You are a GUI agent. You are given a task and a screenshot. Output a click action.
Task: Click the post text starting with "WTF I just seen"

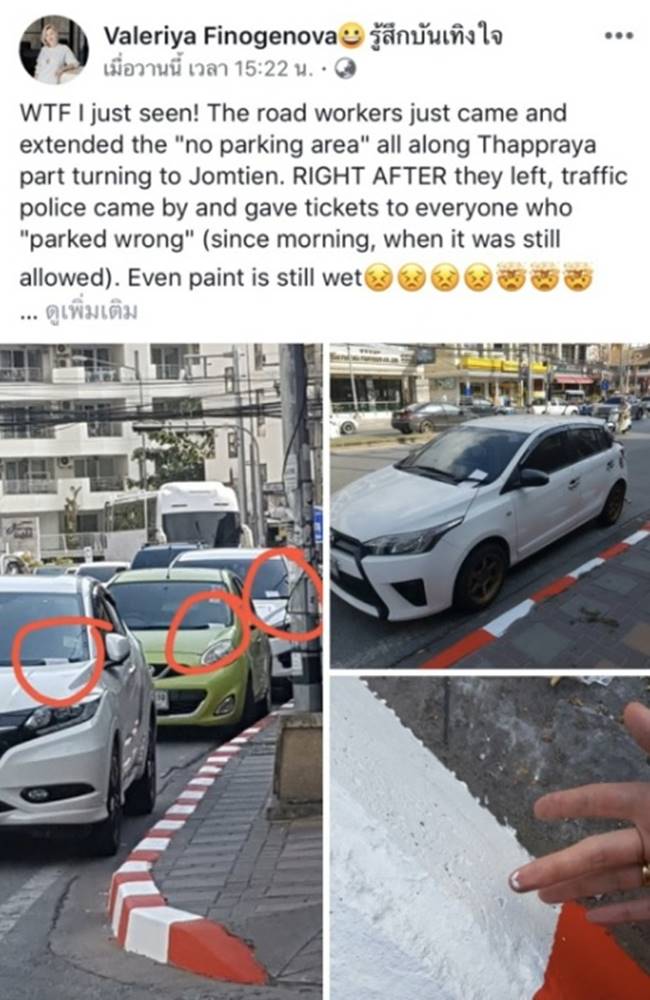pyautogui.click(x=323, y=195)
